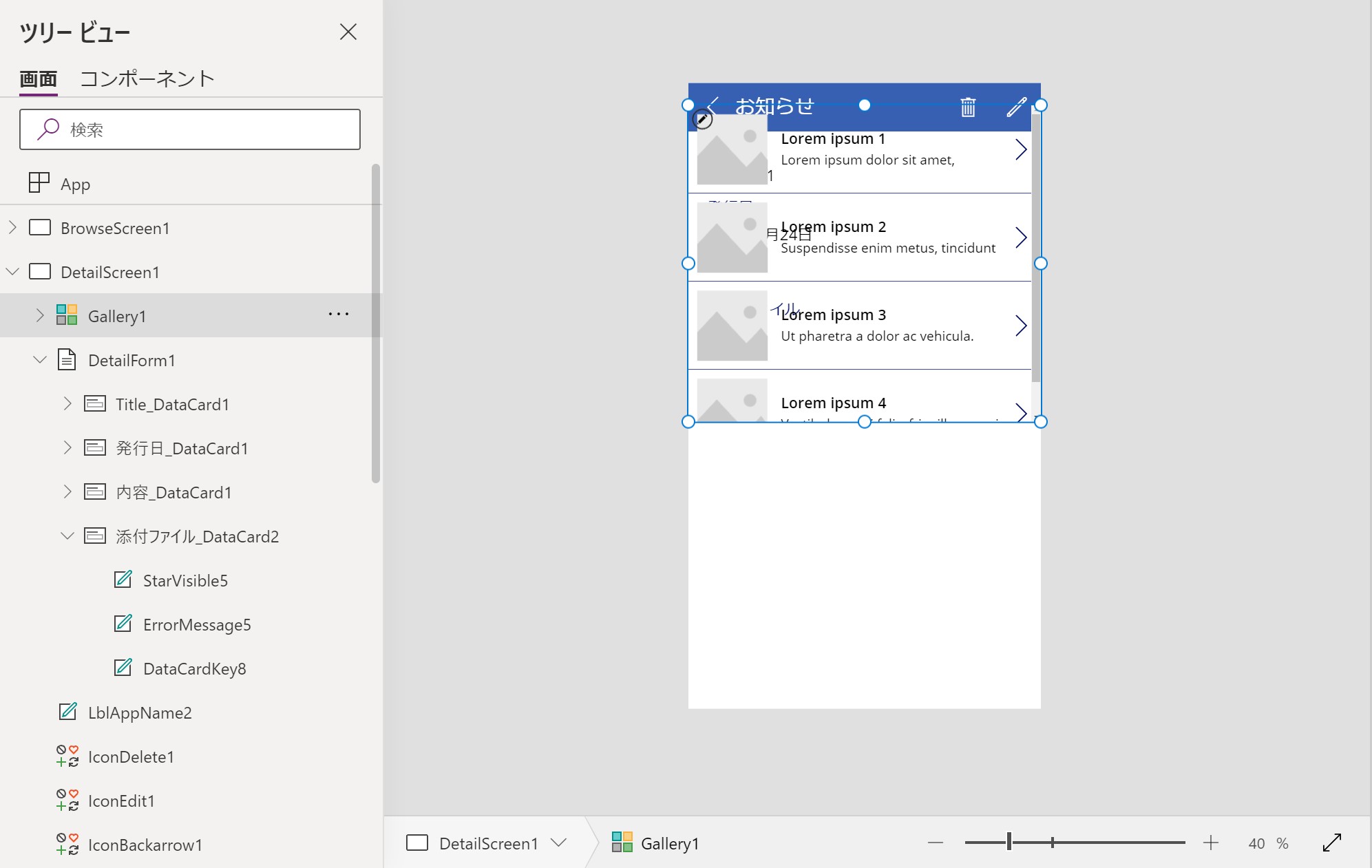Click the Lorem ipsum 3 image thumbnail
Viewport: 1372px width, 868px height.
click(x=732, y=326)
